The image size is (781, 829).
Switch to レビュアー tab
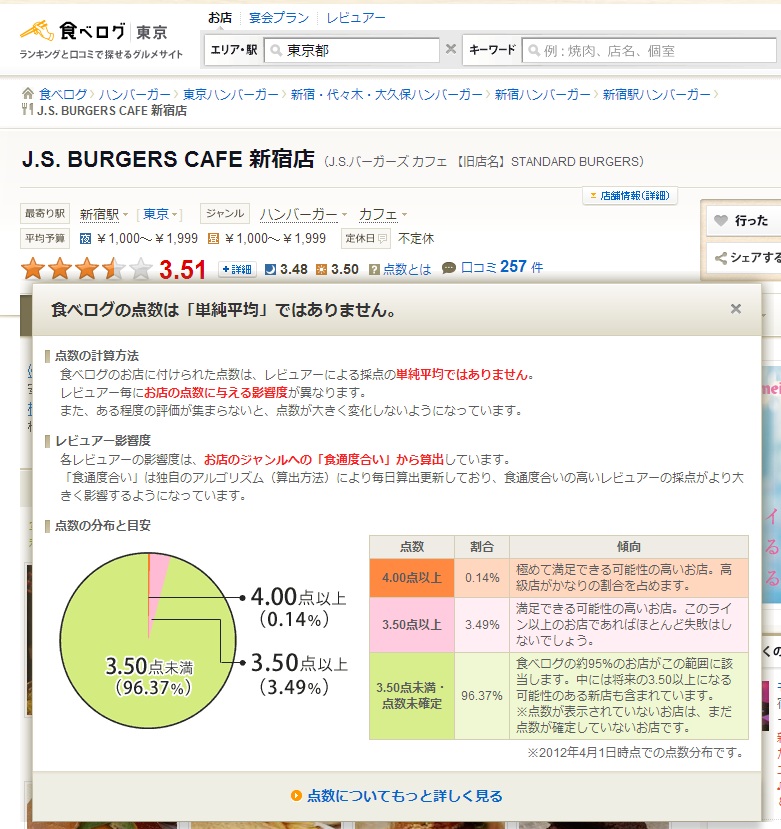356,17
